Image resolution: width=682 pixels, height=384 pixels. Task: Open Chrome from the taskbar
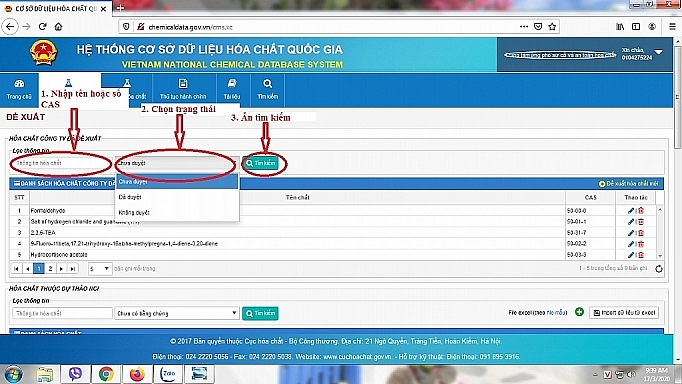106,374
